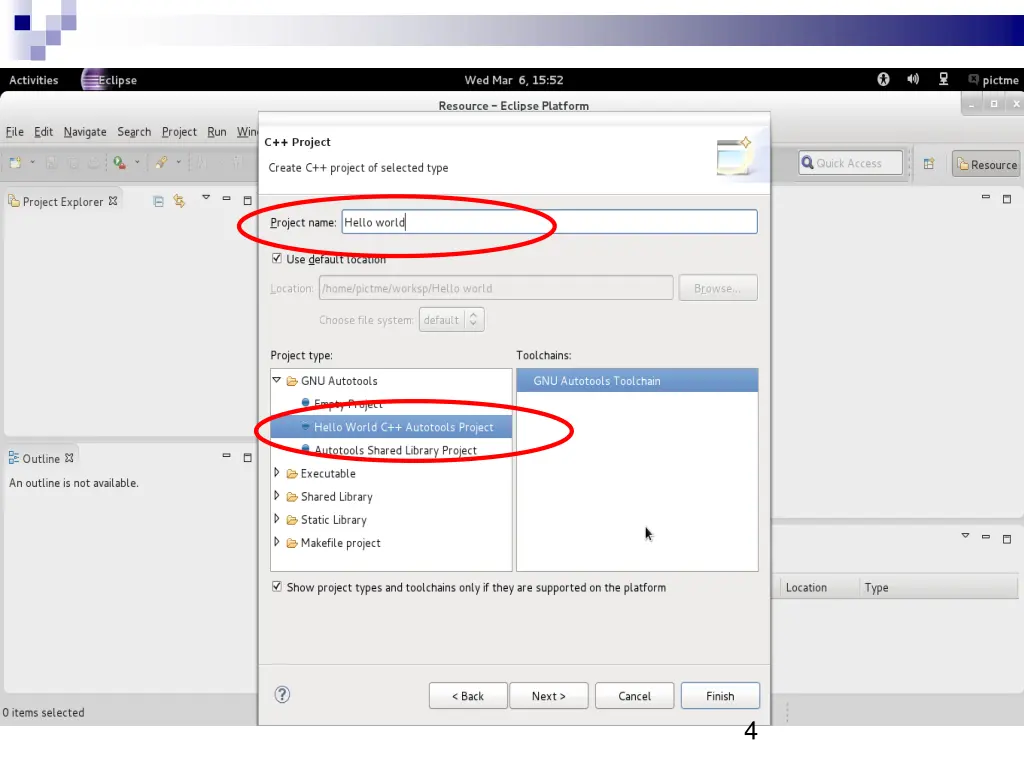Open the Project menu

(x=179, y=131)
